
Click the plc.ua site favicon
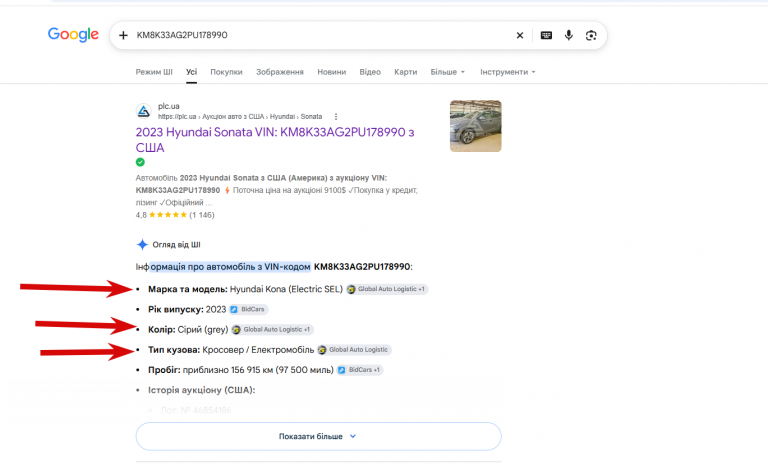coord(144,111)
